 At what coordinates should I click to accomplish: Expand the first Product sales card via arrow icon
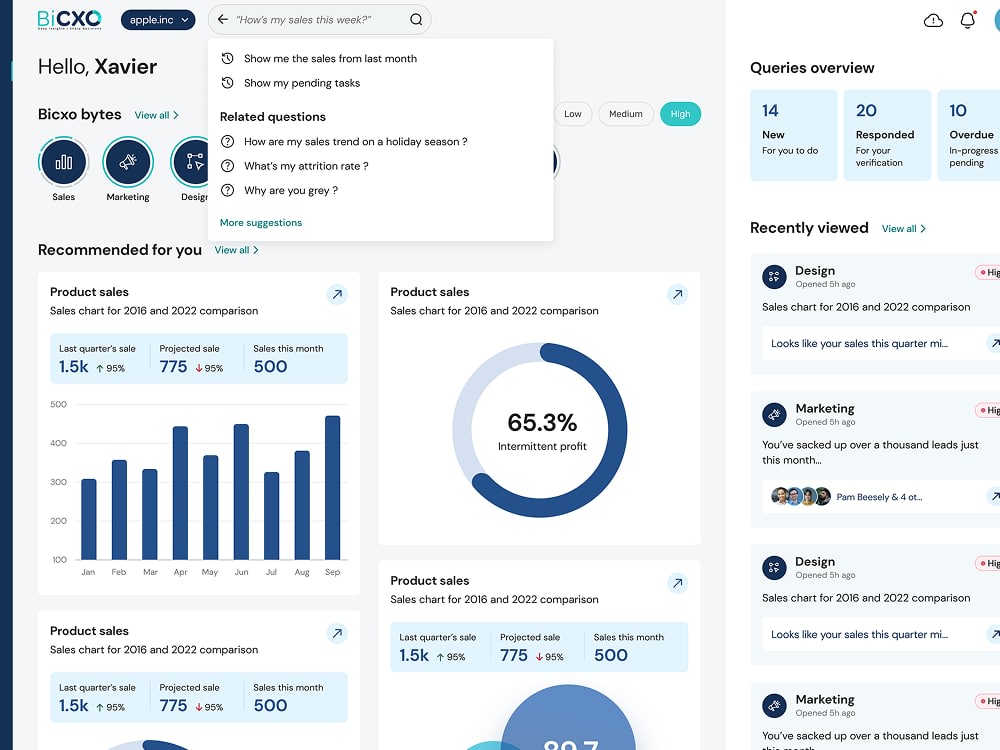(x=337, y=294)
